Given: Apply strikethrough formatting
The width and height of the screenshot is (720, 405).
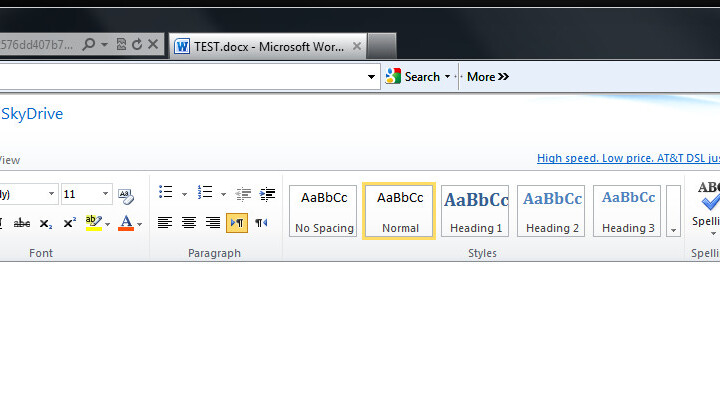Looking at the screenshot, I should coord(21,223).
